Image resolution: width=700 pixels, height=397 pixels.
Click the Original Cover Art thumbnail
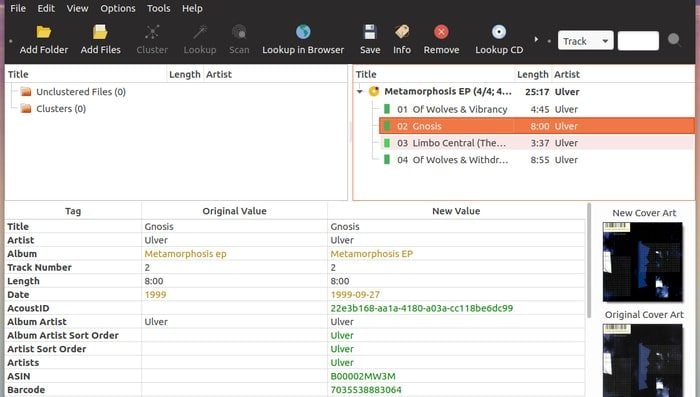[x=643, y=360]
